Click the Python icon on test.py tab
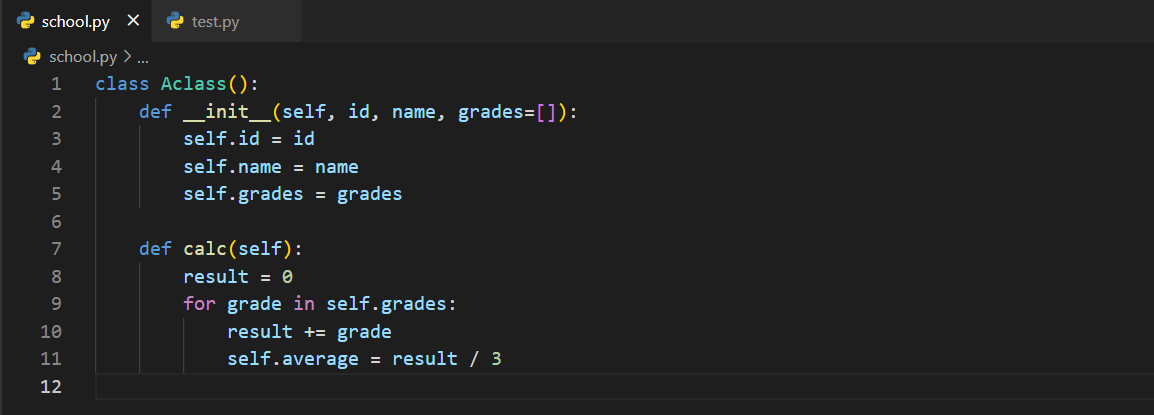This screenshot has height=415, width=1154. tap(176, 21)
